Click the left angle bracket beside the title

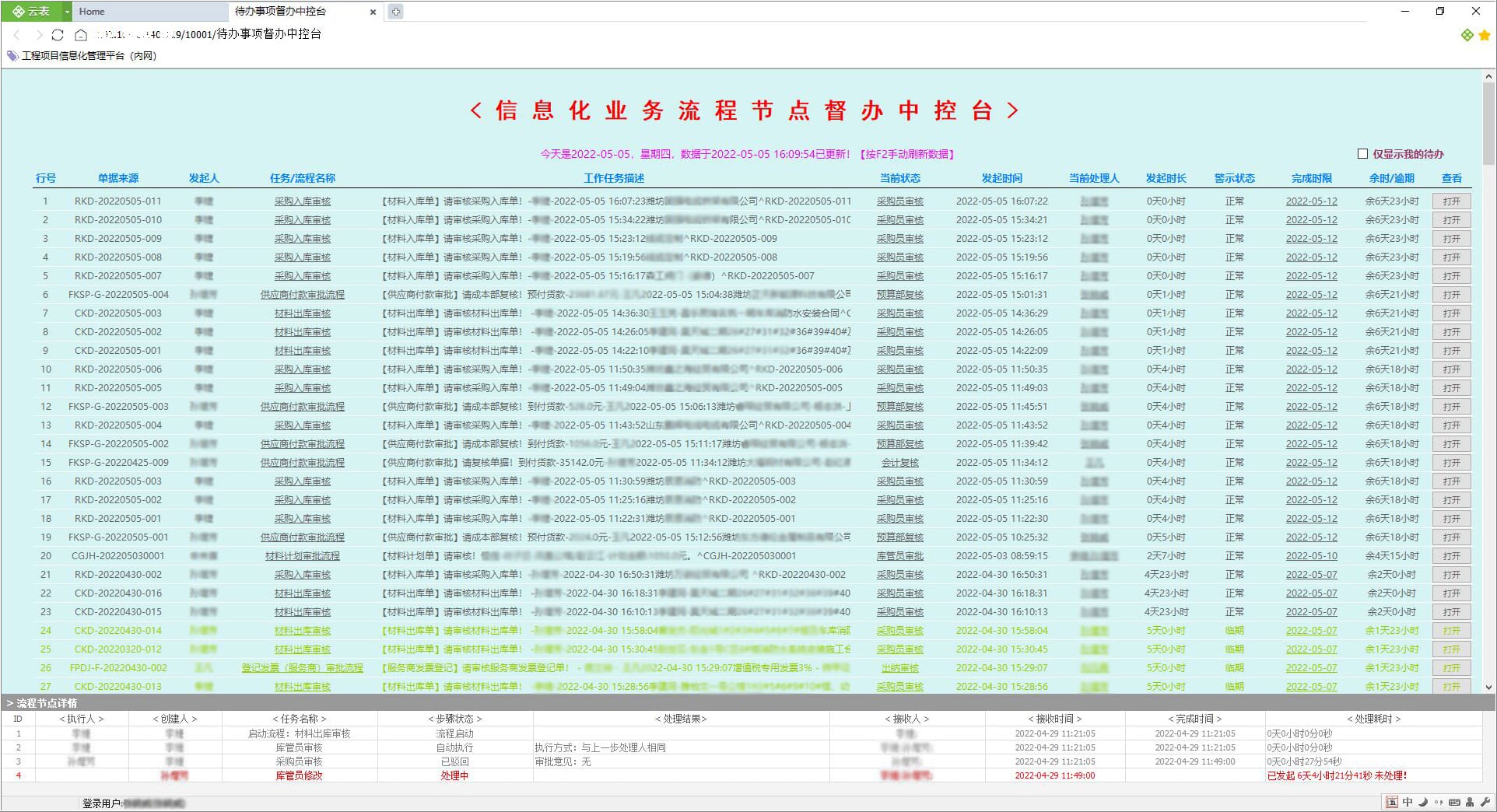click(x=476, y=110)
